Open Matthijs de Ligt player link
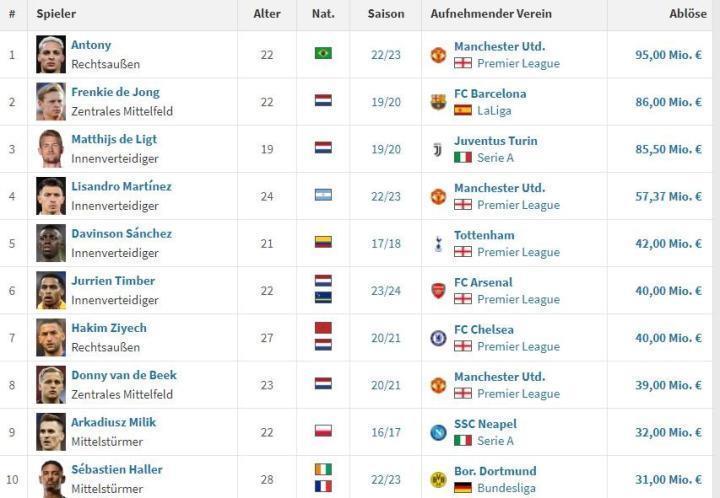The height and width of the screenshot is (498, 720). [113, 139]
